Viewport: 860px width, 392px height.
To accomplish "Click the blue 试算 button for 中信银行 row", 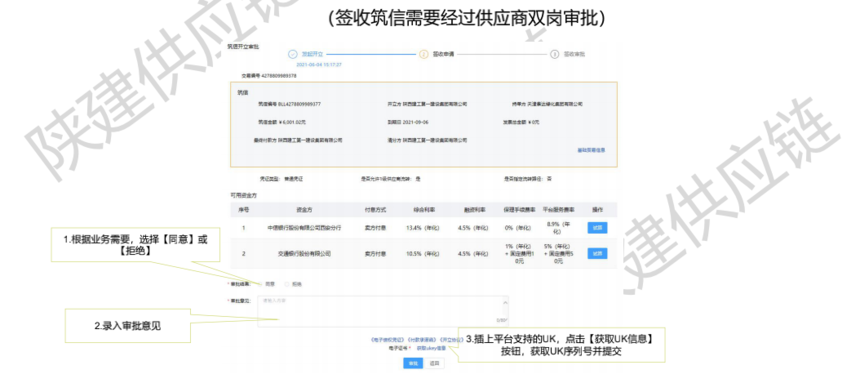I will point(597,228).
